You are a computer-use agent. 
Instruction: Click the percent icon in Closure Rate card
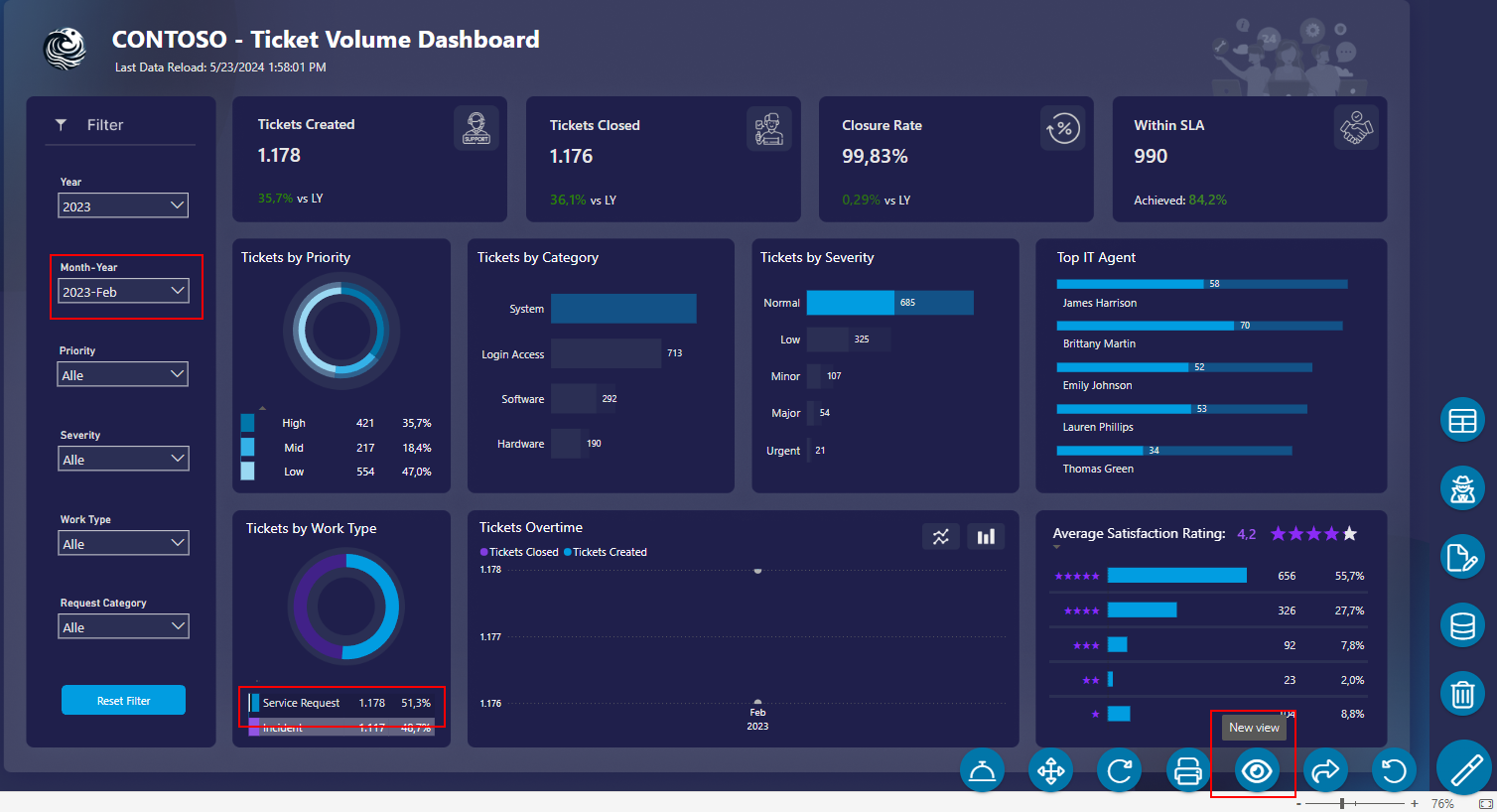[1062, 128]
